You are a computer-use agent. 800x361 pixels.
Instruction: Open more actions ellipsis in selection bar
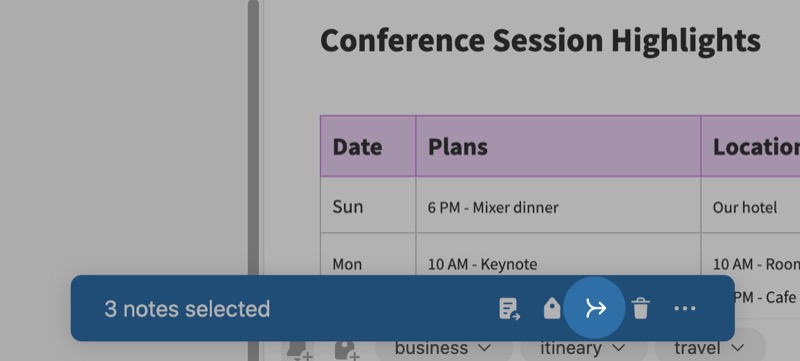685,308
